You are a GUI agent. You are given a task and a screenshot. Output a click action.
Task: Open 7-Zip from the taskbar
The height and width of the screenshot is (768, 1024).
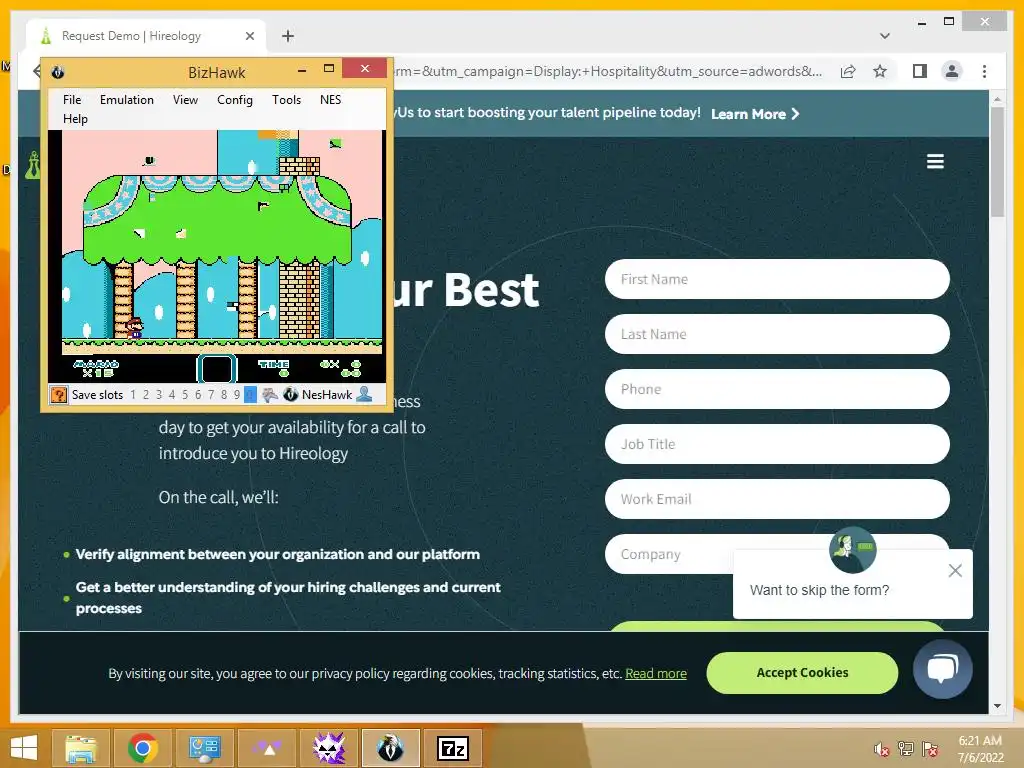tap(453, 748)
